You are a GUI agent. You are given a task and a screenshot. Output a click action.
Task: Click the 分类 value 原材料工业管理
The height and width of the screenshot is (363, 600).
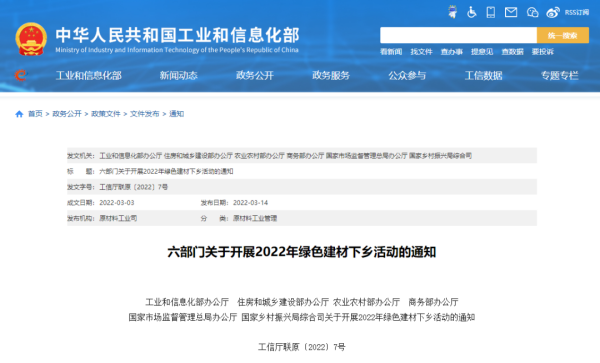click(255, 218)
